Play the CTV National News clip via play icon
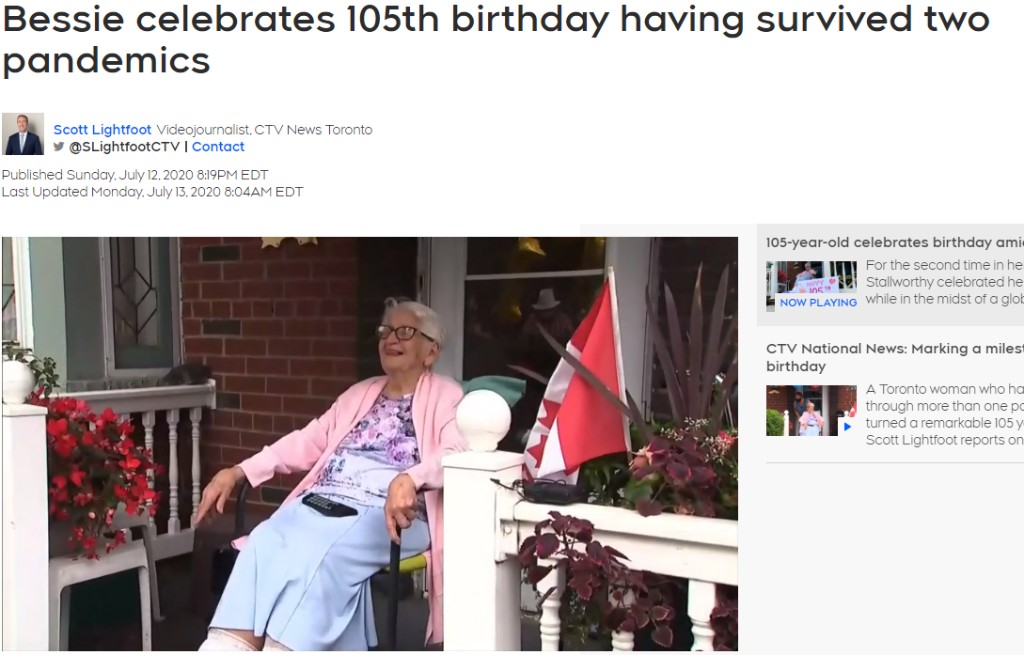1024x655 pixels. point(847,426)
